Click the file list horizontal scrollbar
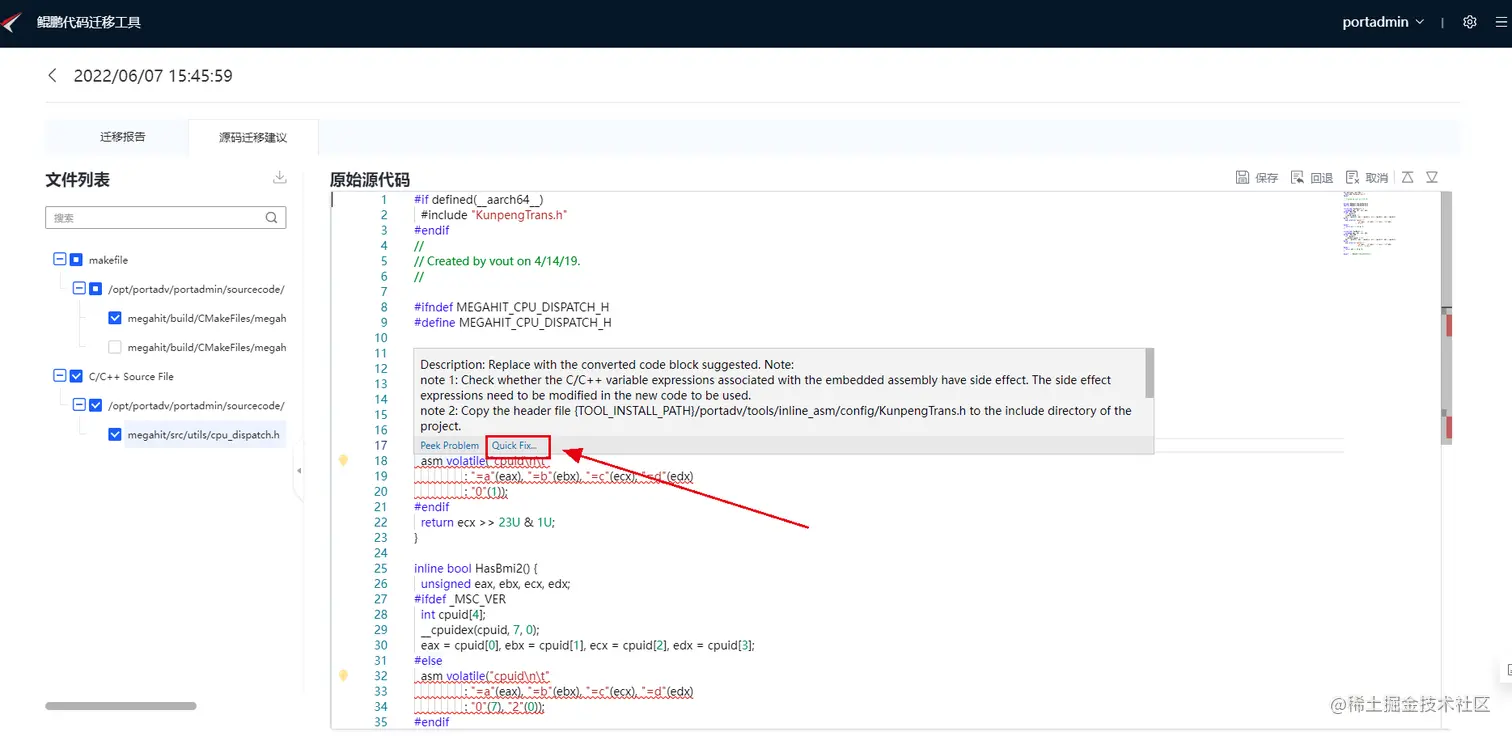The width and height of the screenshot is (1512, 736). click(121, 706)
